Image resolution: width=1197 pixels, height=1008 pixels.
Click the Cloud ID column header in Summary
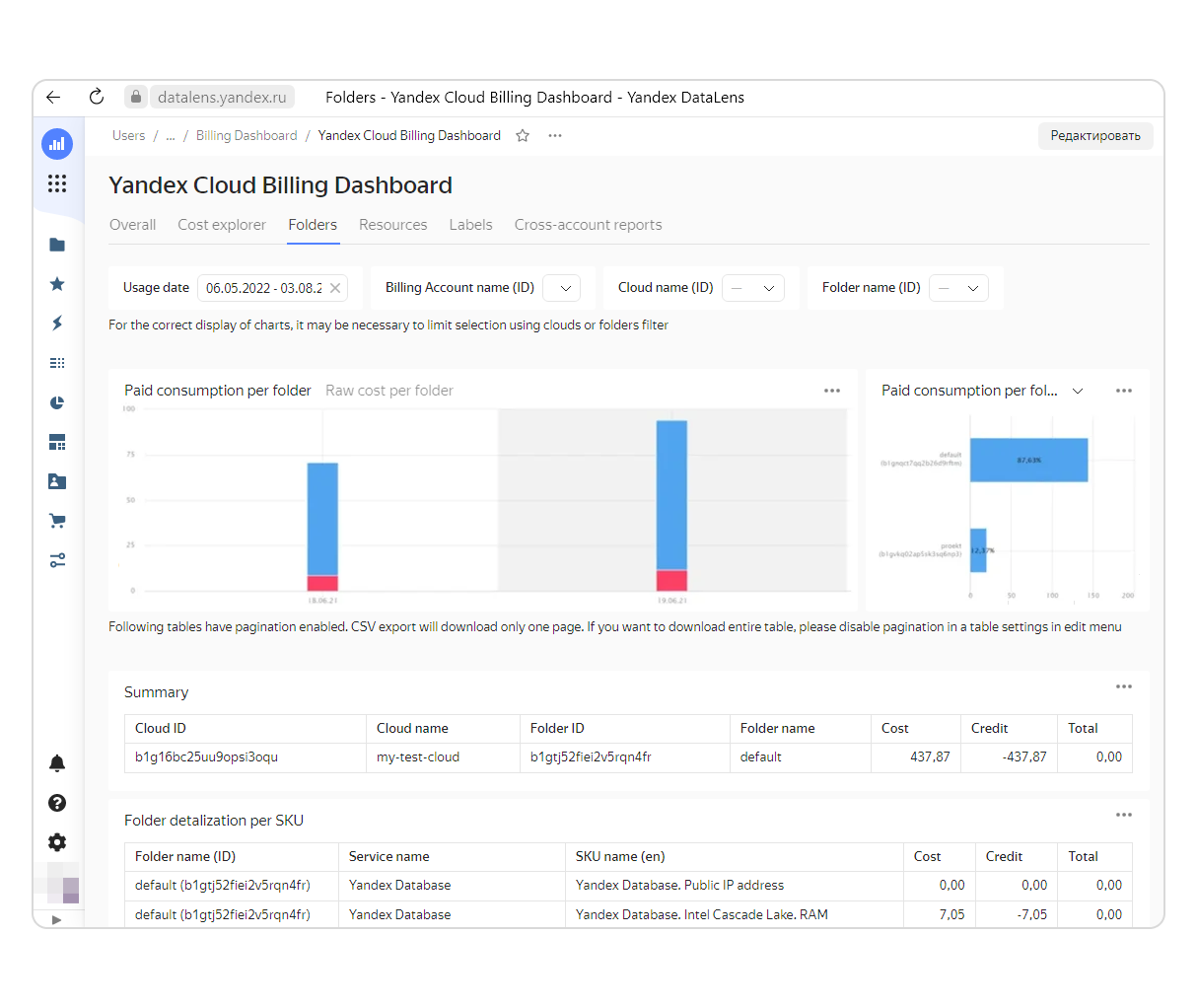(246, 729)
